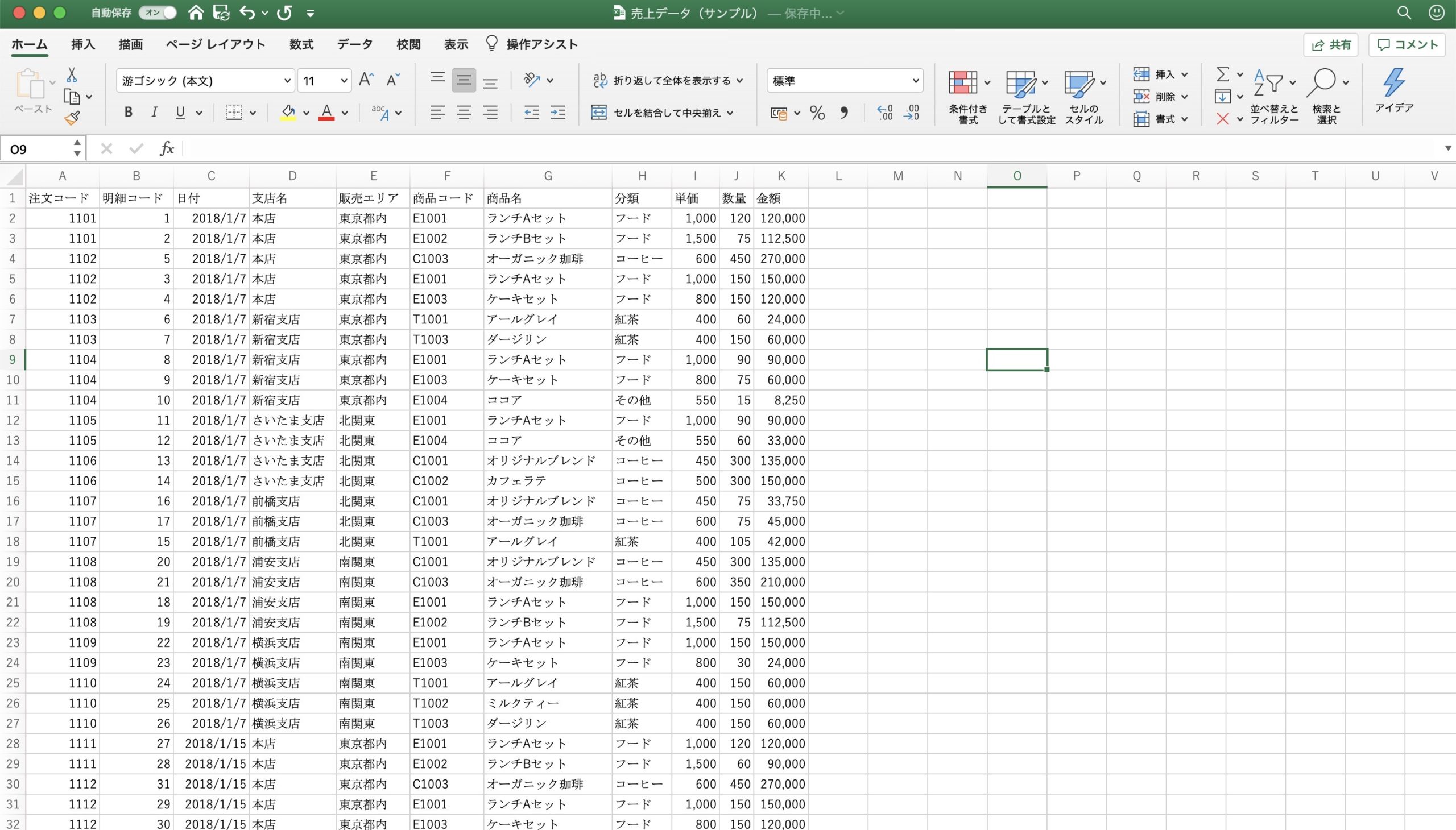Align text left
The height and width of the screenshot is (830, 1456).
coord(437,113)
